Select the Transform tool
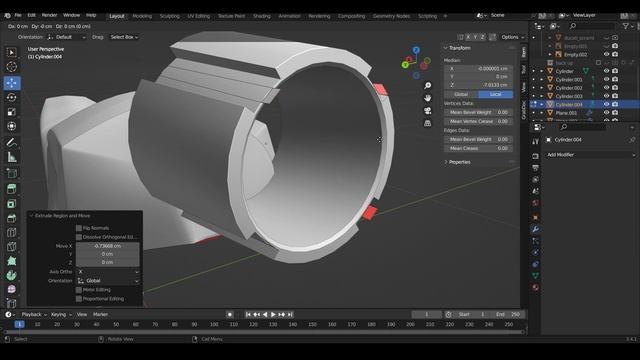Viewport: 640px width, 360px height. [x=11, y=126]
